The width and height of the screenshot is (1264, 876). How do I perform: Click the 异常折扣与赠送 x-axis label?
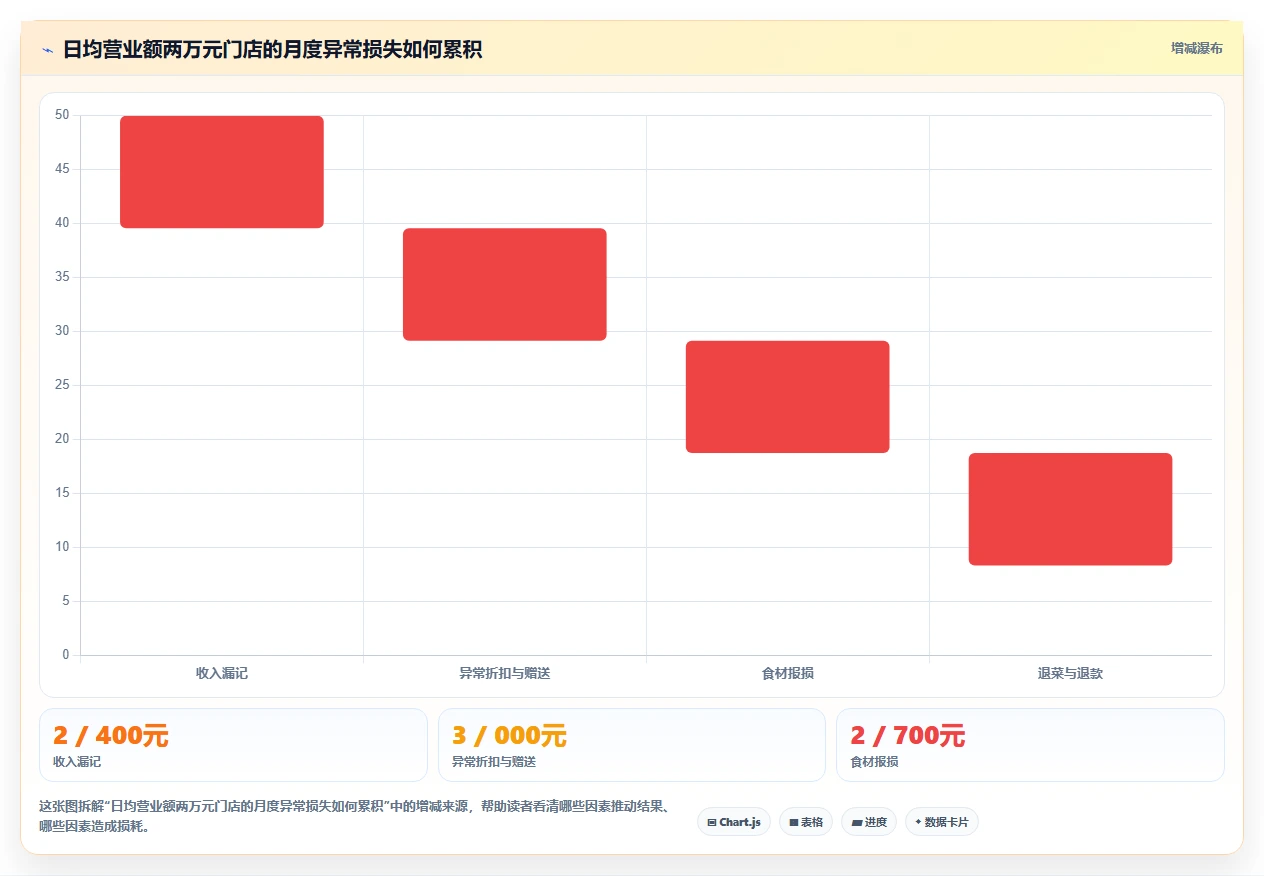(x=505, y=674)
